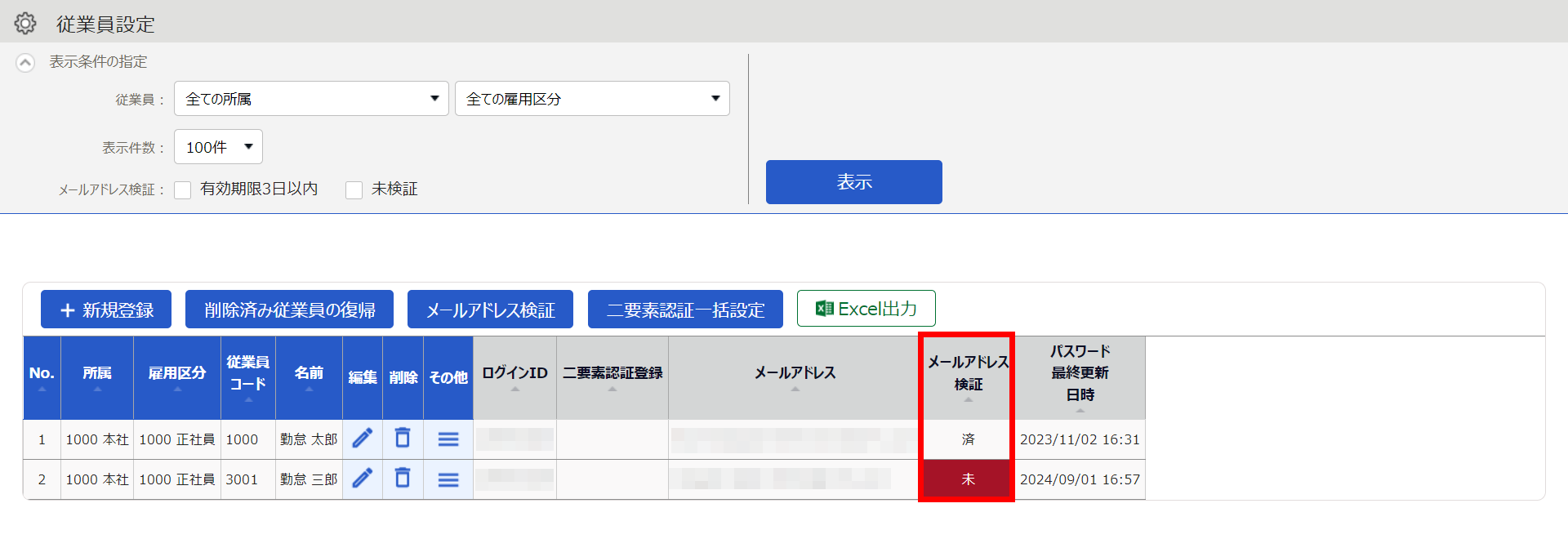The width and height of the screenshot is (1568, 548).
Task: Sort by No. column header
Action: point(42,377)
